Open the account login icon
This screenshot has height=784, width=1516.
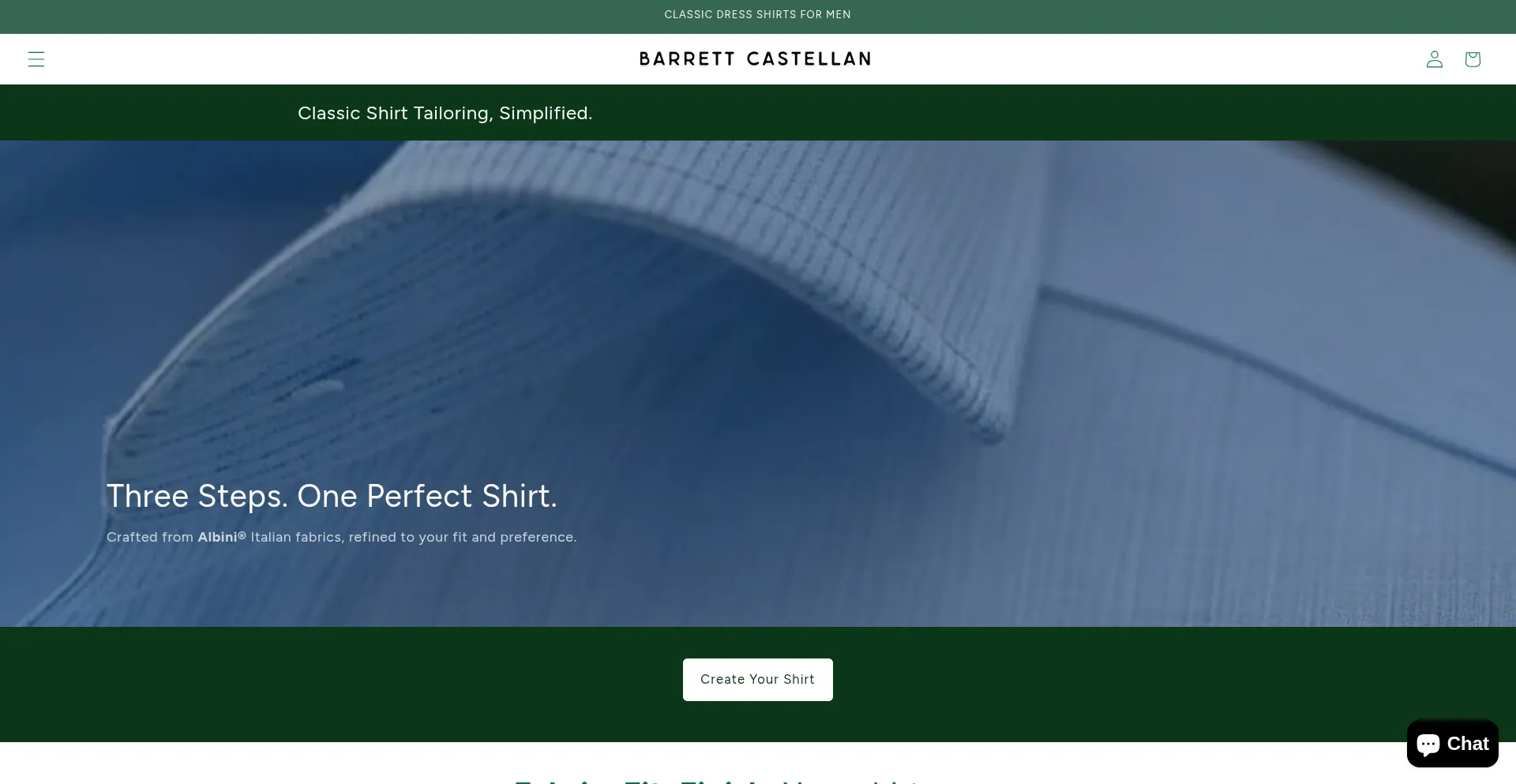click(1435, 59)
